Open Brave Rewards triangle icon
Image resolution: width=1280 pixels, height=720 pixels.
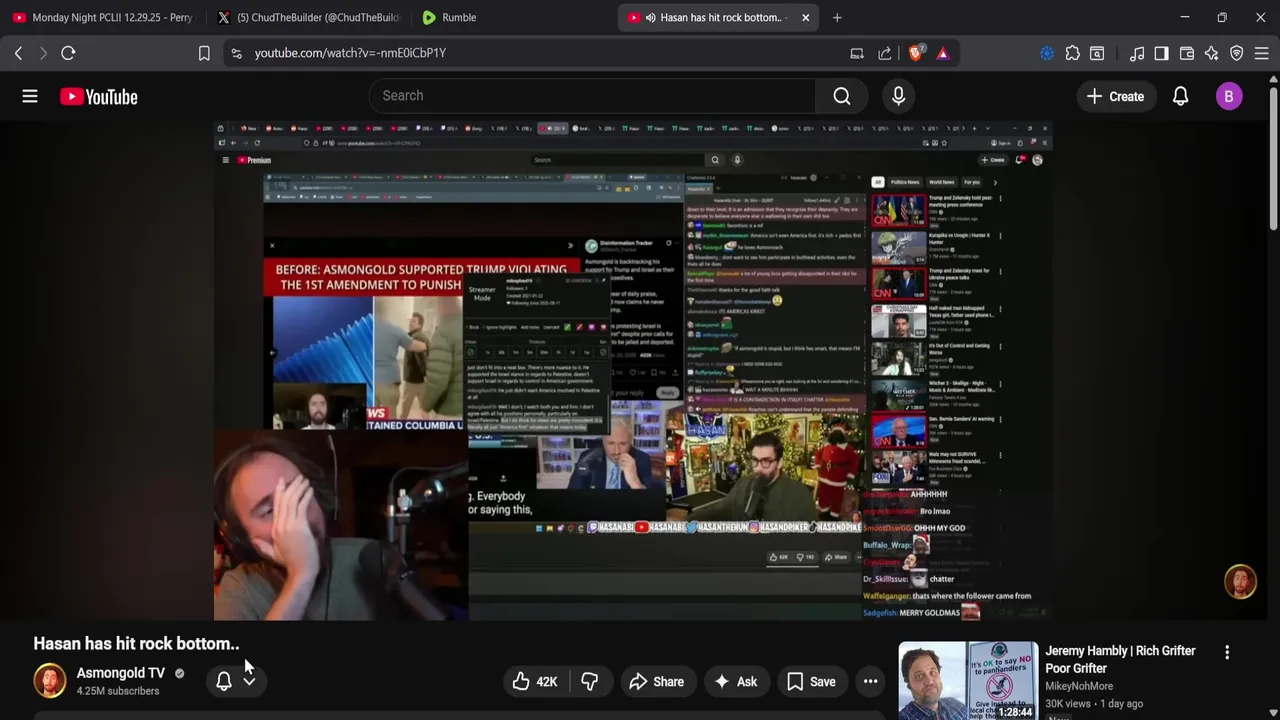click(x=943, y=53)
